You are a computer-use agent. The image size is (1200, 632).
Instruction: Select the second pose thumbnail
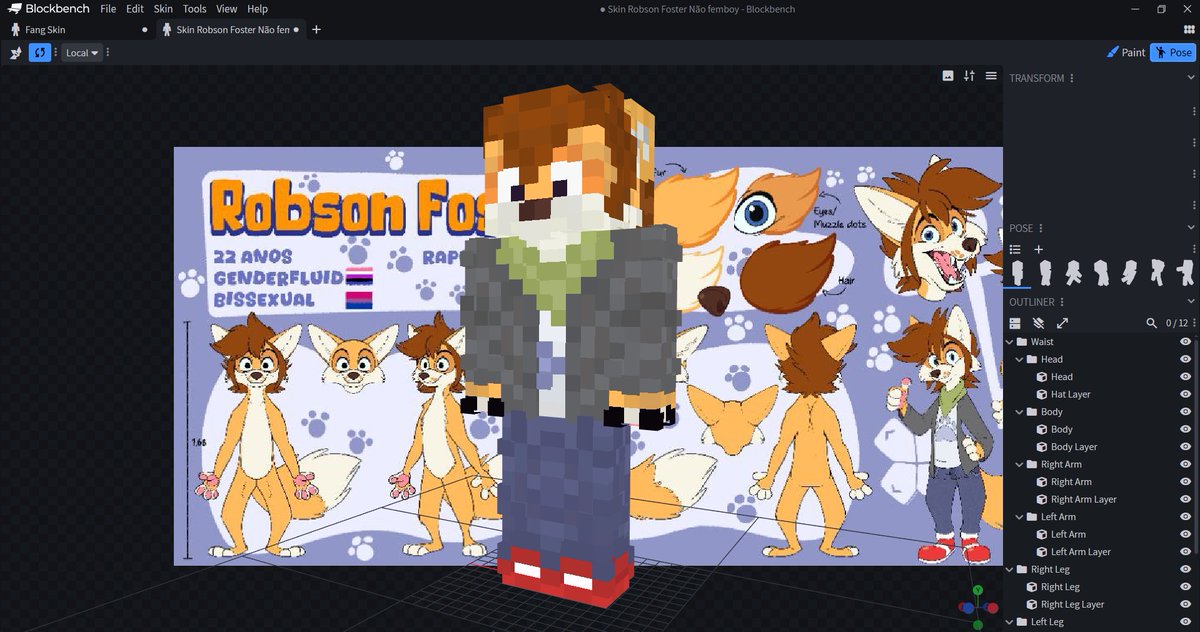click(x=1045, y=273)
